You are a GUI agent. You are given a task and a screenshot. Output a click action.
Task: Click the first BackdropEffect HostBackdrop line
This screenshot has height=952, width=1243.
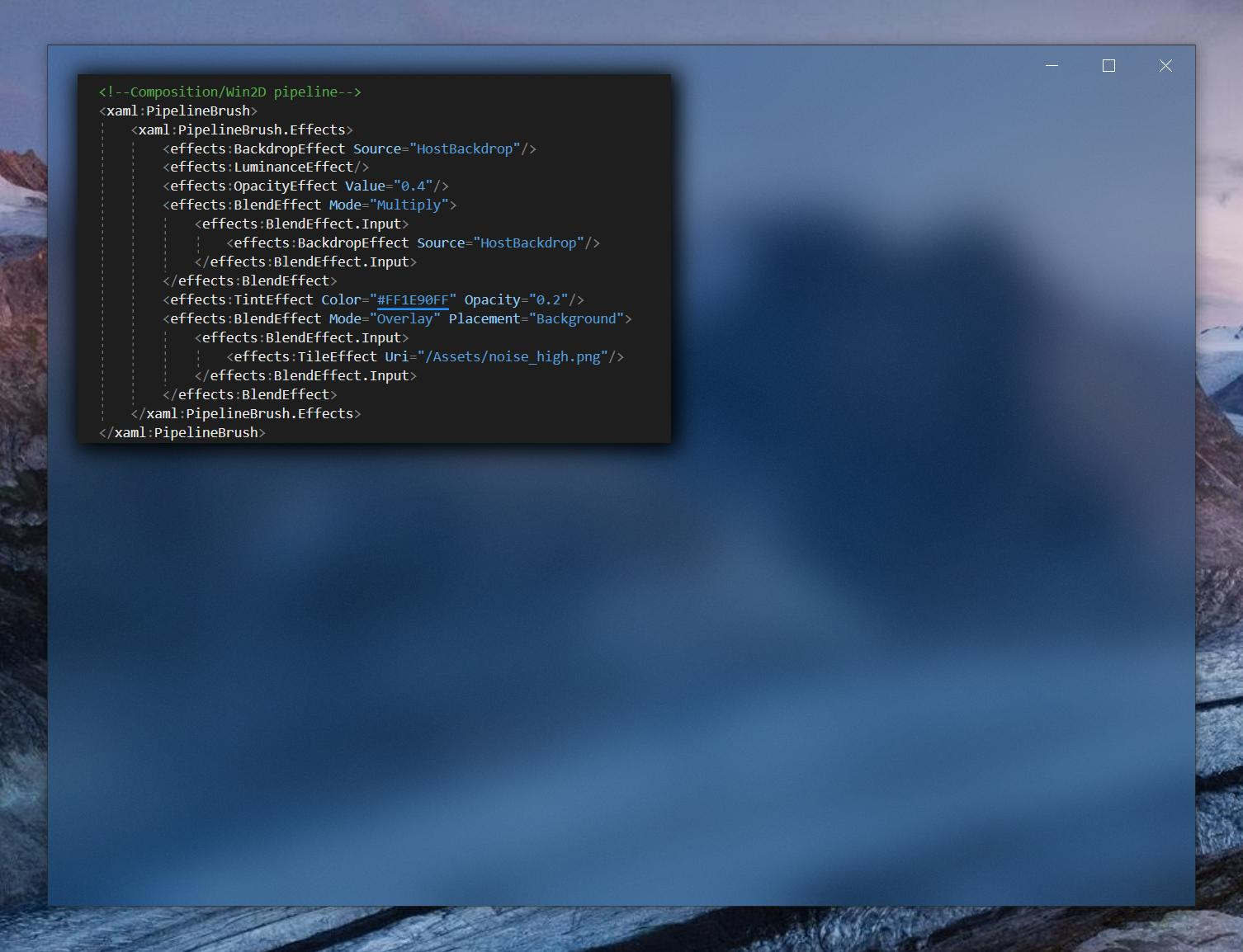pyautogui.click(x=350, y=148)
